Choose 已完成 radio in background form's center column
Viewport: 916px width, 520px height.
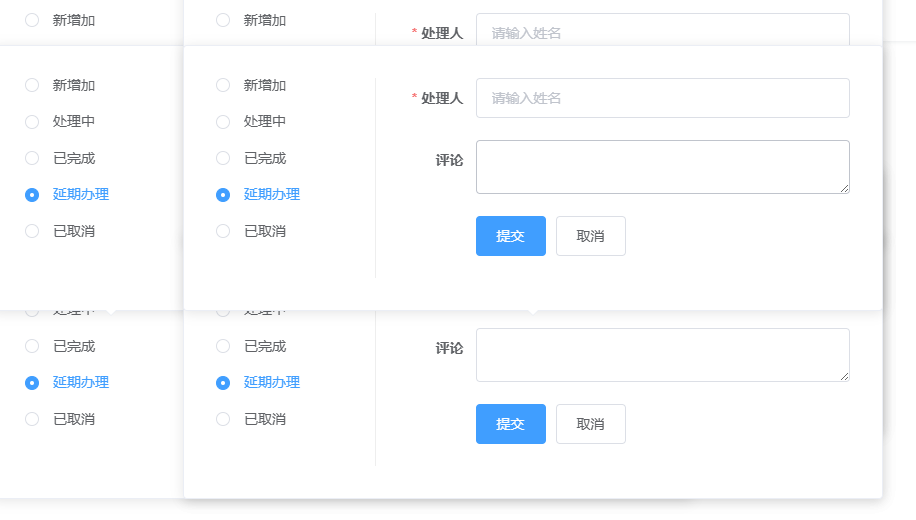[223, 346]
